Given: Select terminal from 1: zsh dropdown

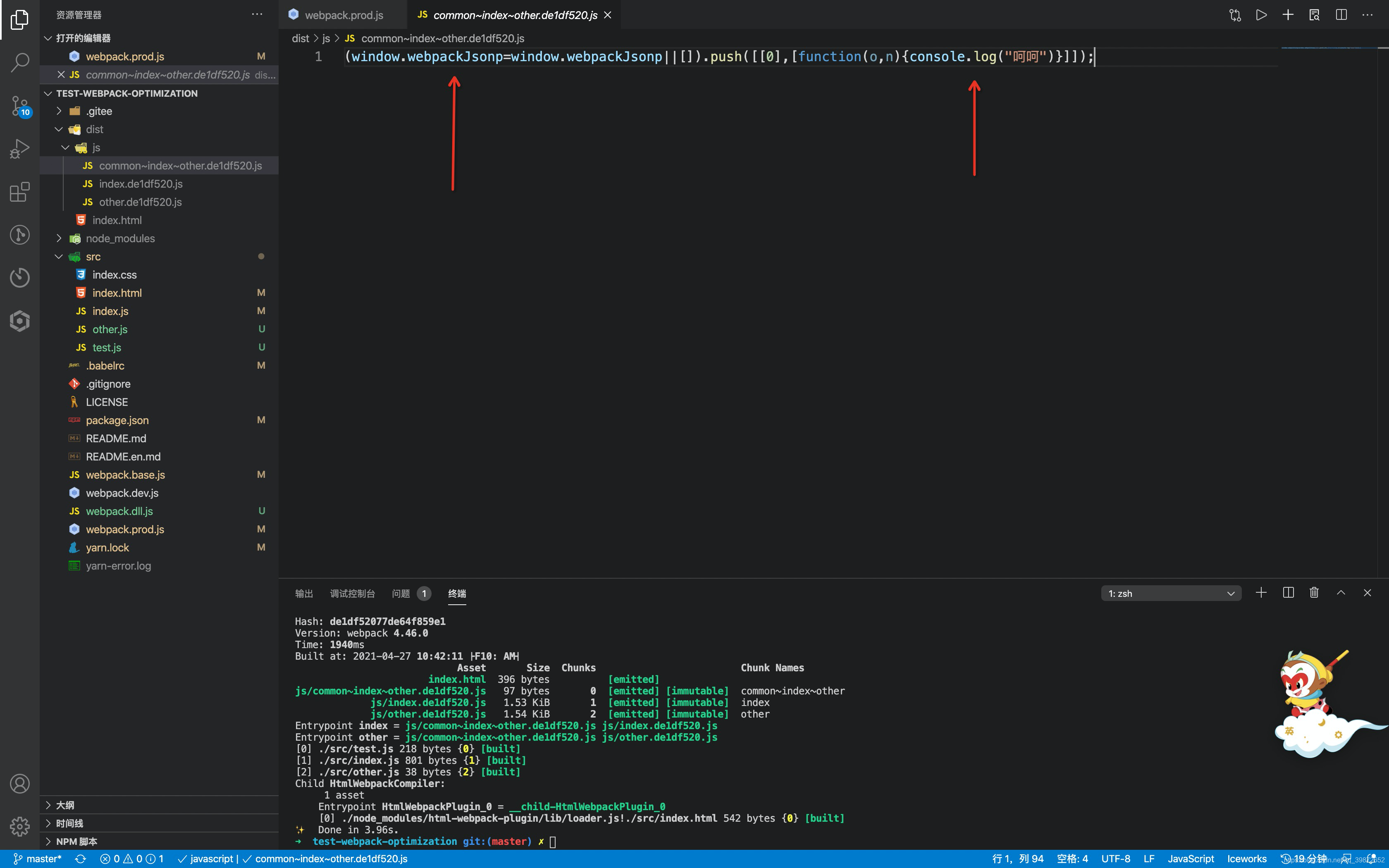Looking at the screenshot, I should (x=1171, y=593).
